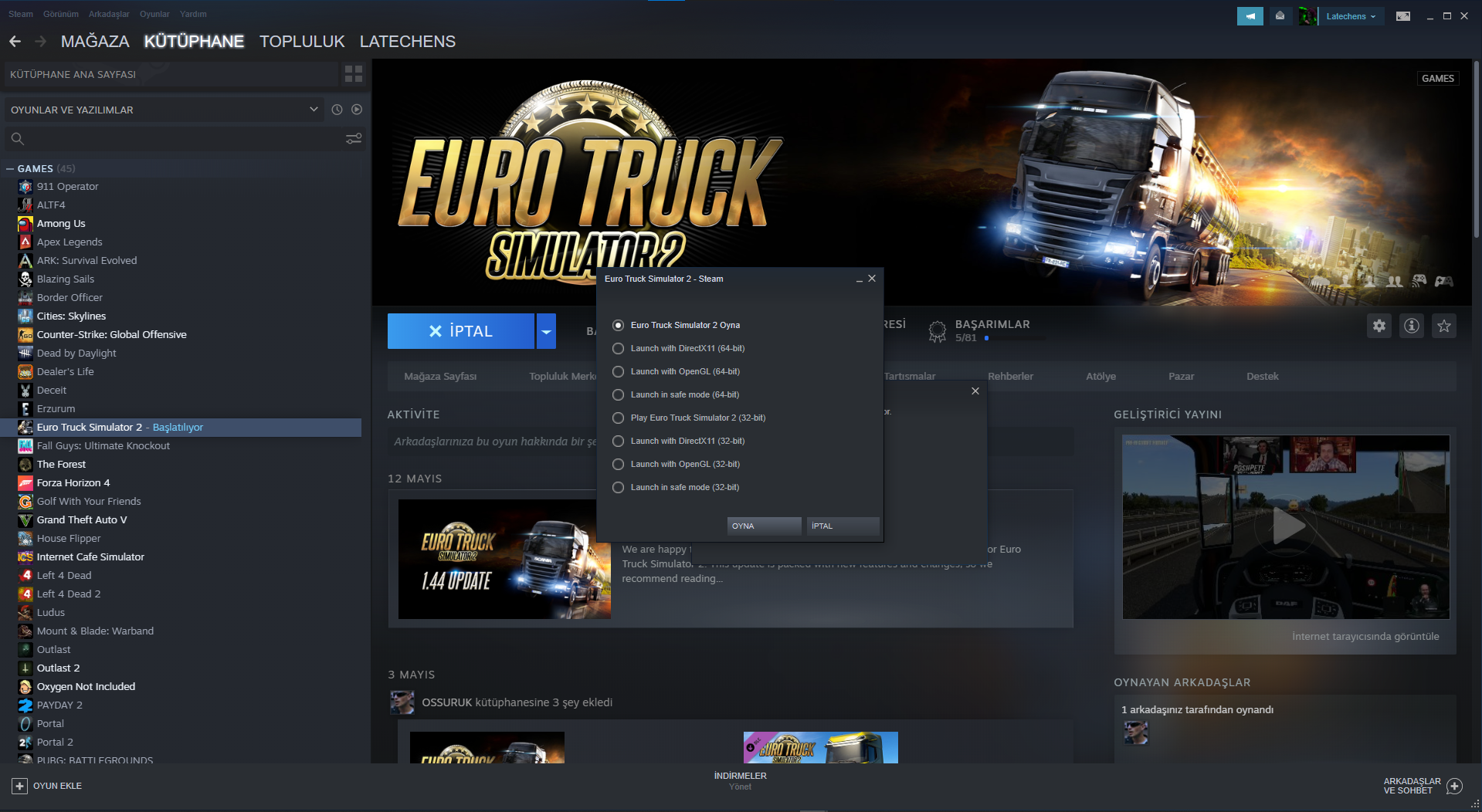This screenshot has width=1482, height=812.
Task: Click the large blue İPTAL button
Action: 461,331
